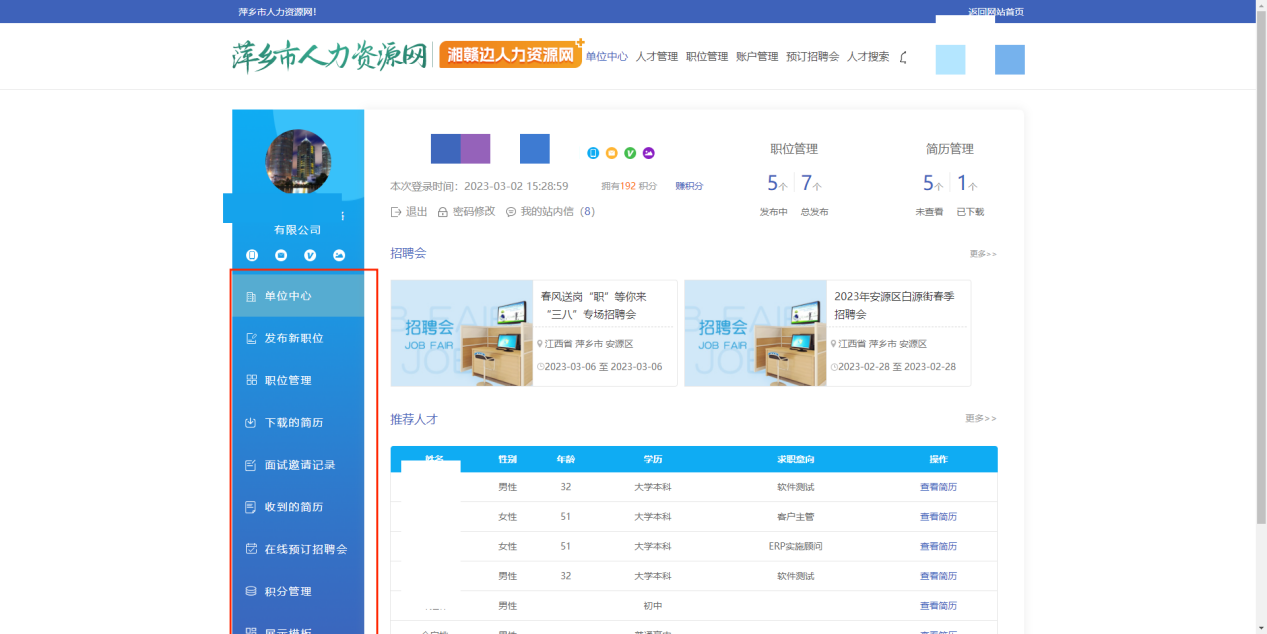Viewport: 1267px width, 634px height.
Task: Click the image badge icon under the company name
Action: [x=339, y=255]
